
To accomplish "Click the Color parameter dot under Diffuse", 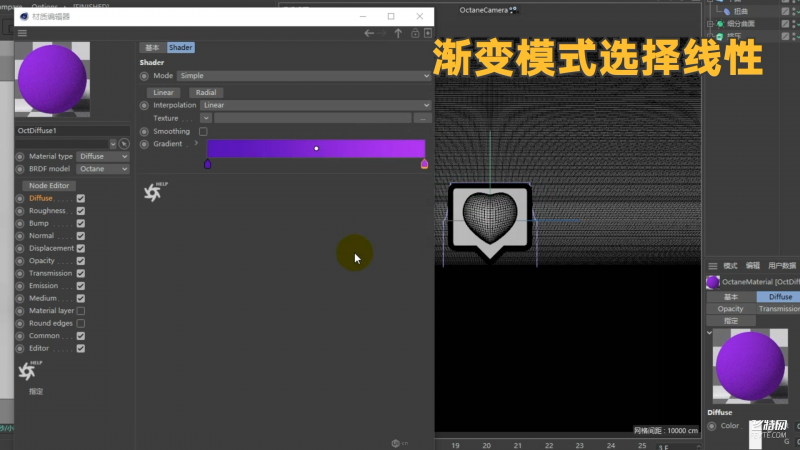I will click(x=711, y=426).
